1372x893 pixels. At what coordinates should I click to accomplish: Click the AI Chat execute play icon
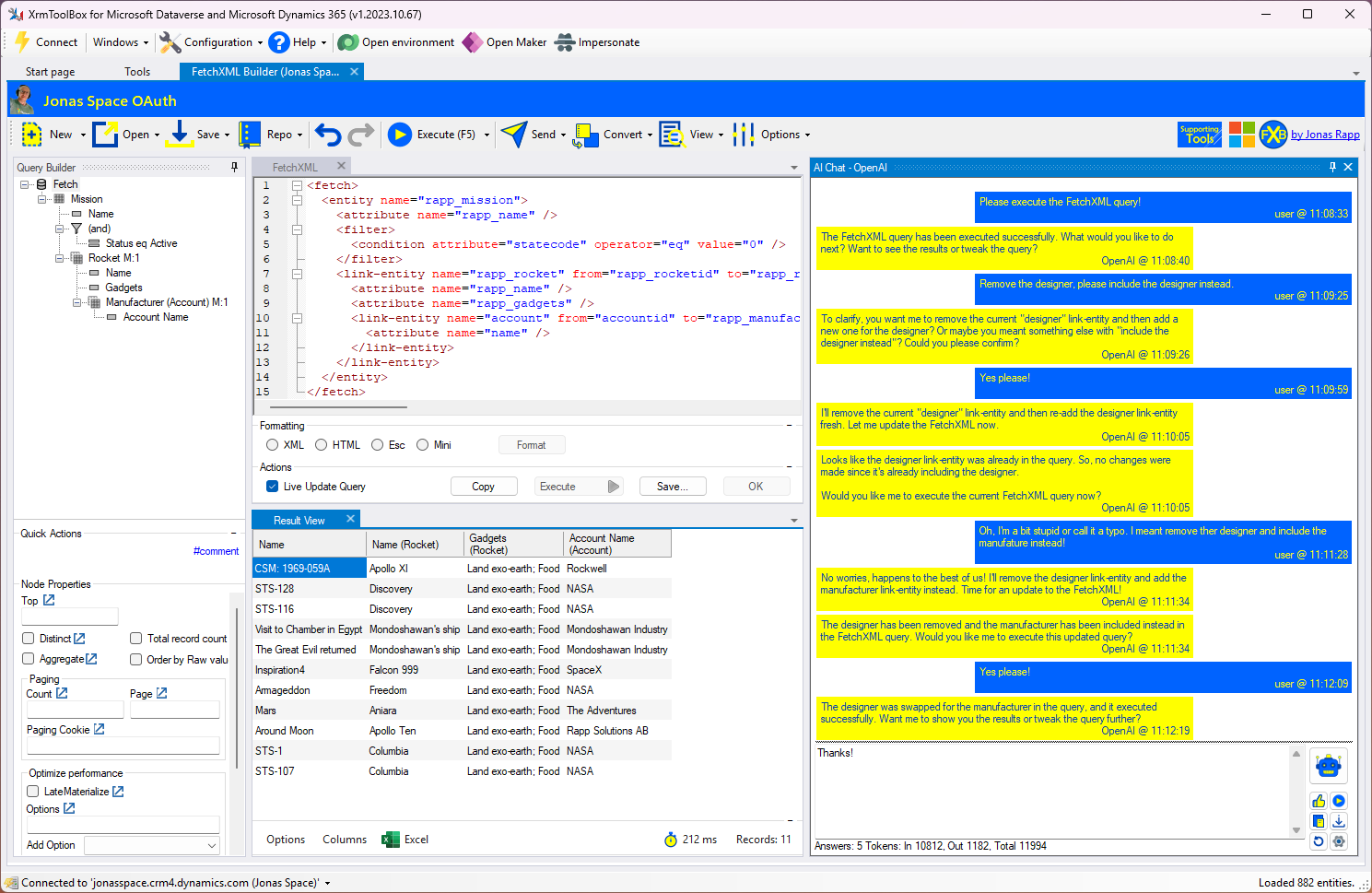(1339, 801)
